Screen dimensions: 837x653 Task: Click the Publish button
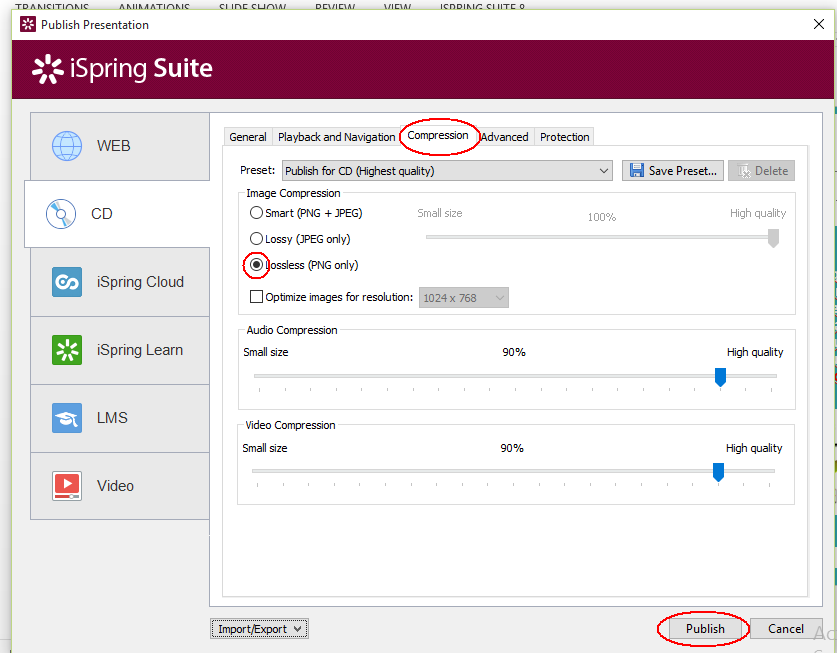[x=705, y=629]
